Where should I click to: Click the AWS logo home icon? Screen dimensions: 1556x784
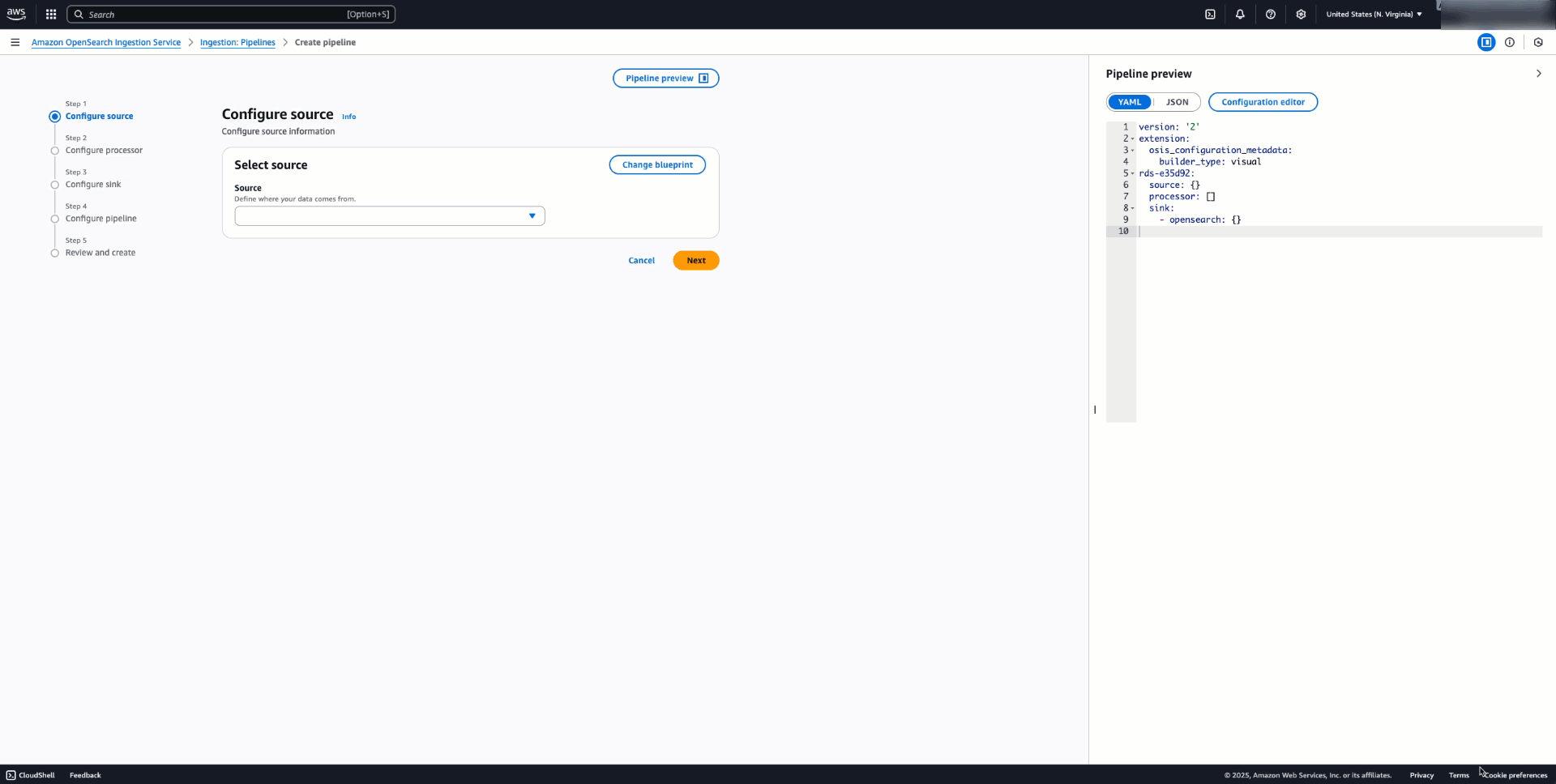tap(16, 14)
